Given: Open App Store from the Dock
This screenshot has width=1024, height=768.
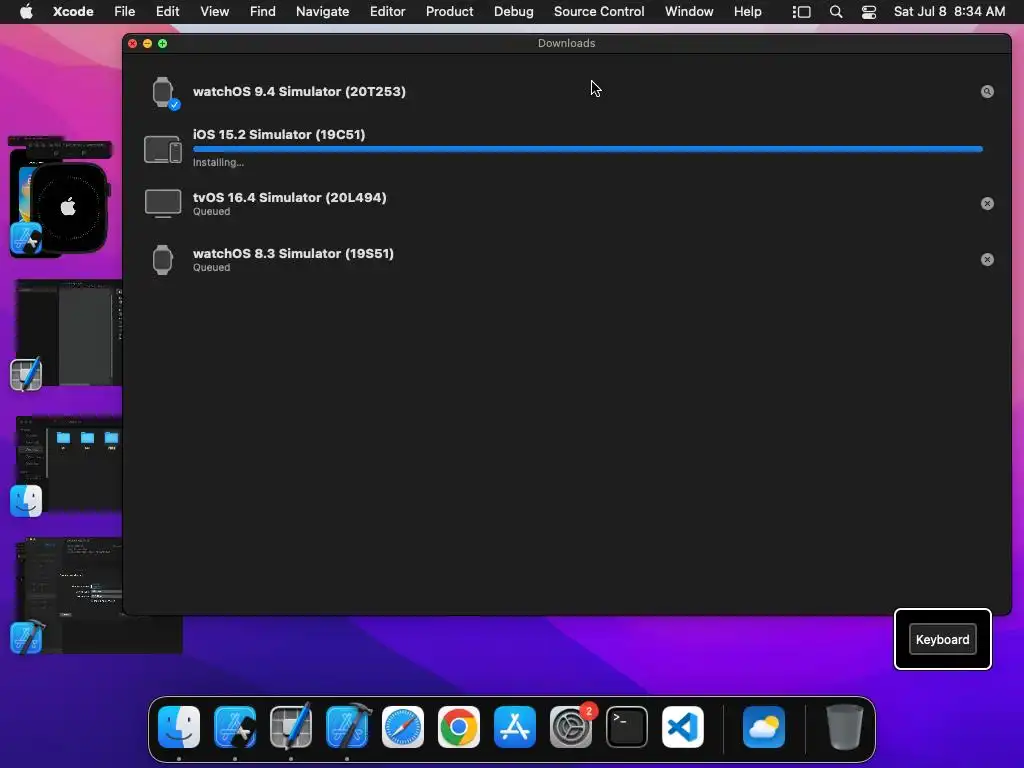Looking at the screenshot, I should pyautogui.click(x=515, y=727).
